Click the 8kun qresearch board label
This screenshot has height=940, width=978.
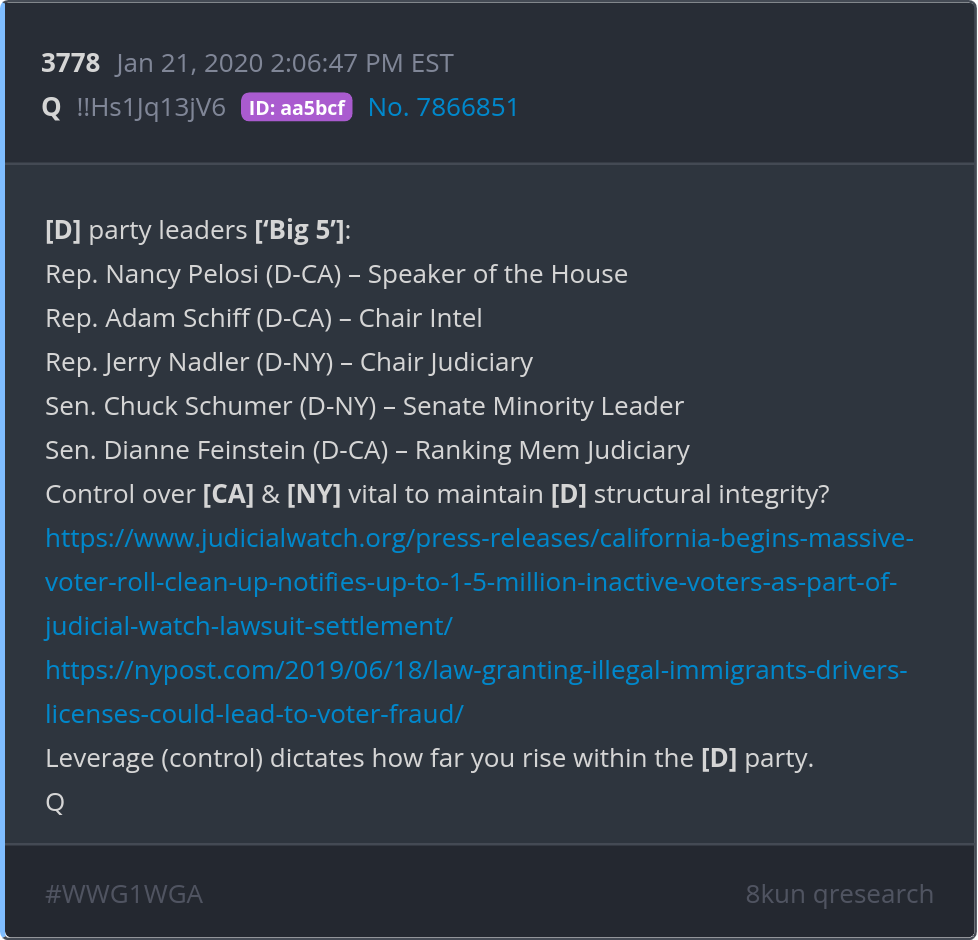tap(839, 894)
